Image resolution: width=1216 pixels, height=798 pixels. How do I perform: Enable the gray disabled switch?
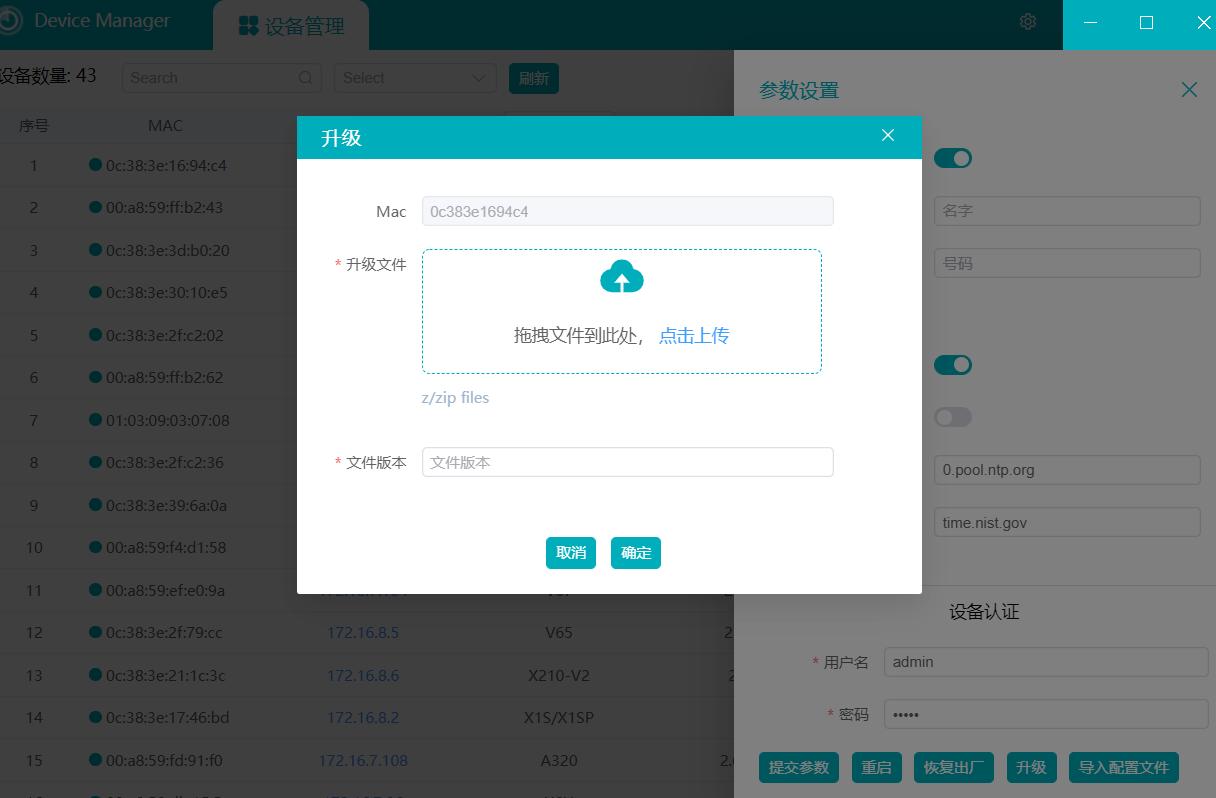point(953,416)
